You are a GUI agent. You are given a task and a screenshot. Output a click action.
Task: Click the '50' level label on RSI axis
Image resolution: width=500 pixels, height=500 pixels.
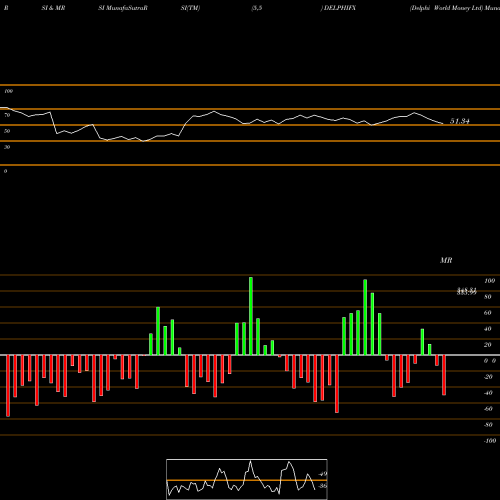click(7, 131)
